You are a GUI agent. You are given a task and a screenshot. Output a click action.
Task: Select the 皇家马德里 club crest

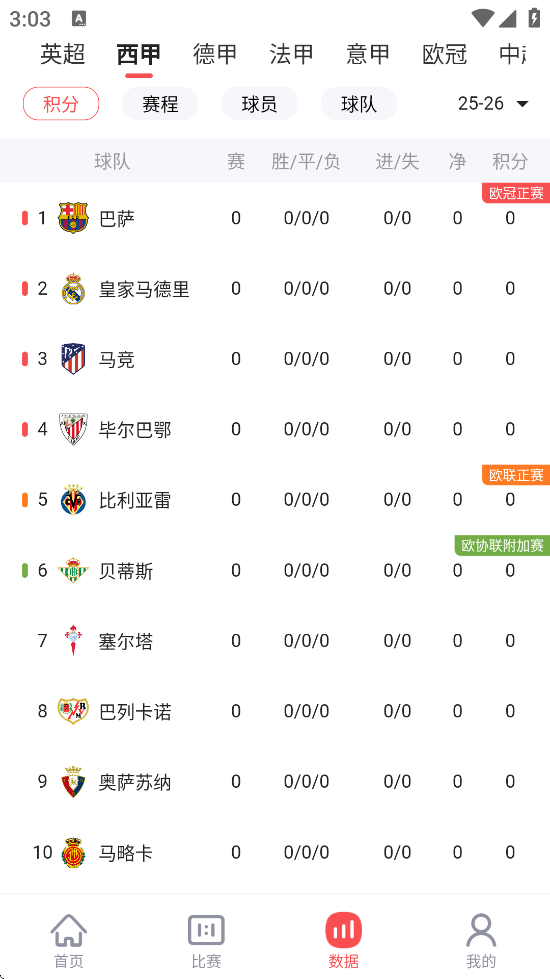click(x=73, y=288)
